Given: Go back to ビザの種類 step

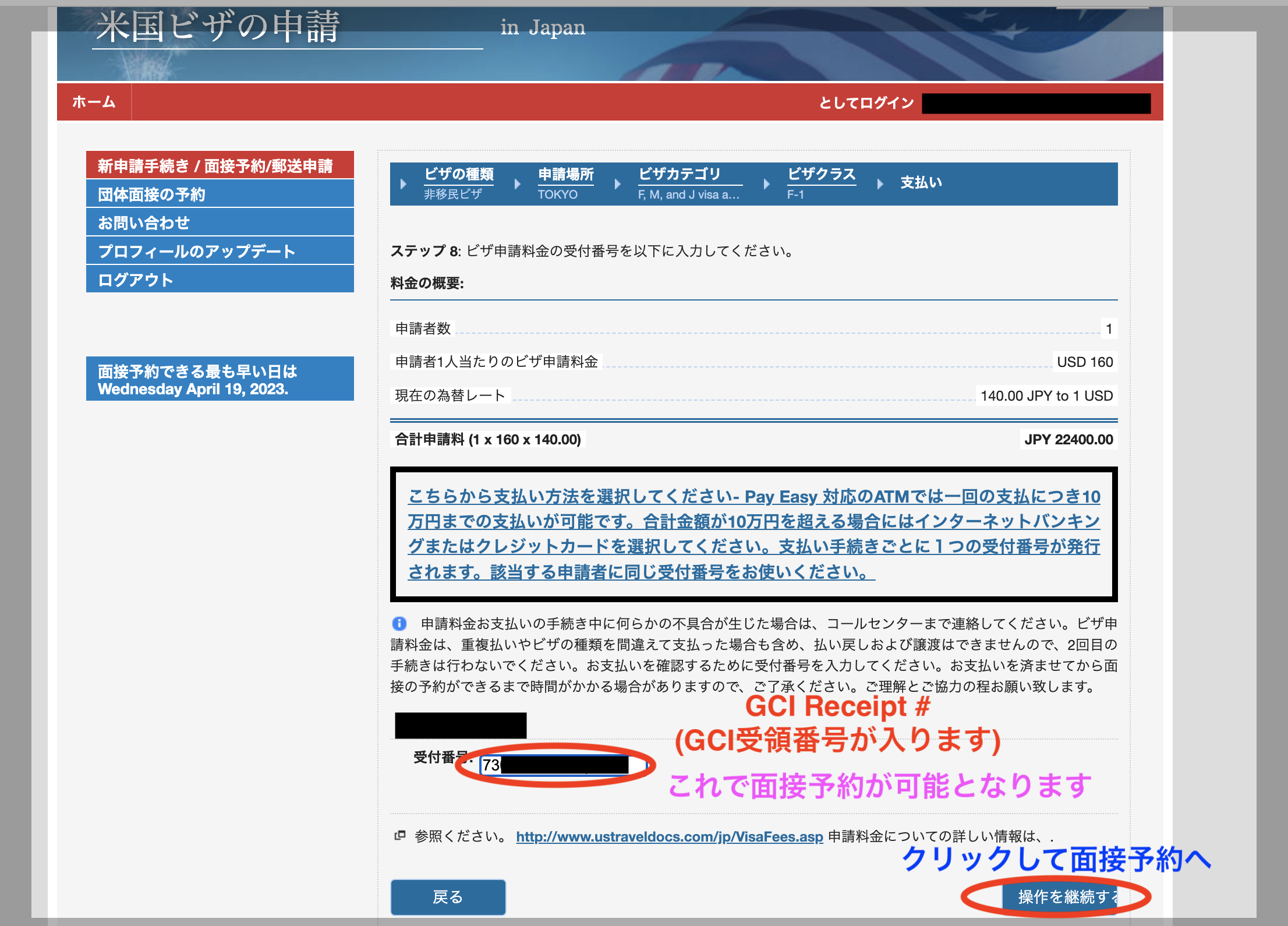Looking at the screenshot, I should [x=459, y=174].
